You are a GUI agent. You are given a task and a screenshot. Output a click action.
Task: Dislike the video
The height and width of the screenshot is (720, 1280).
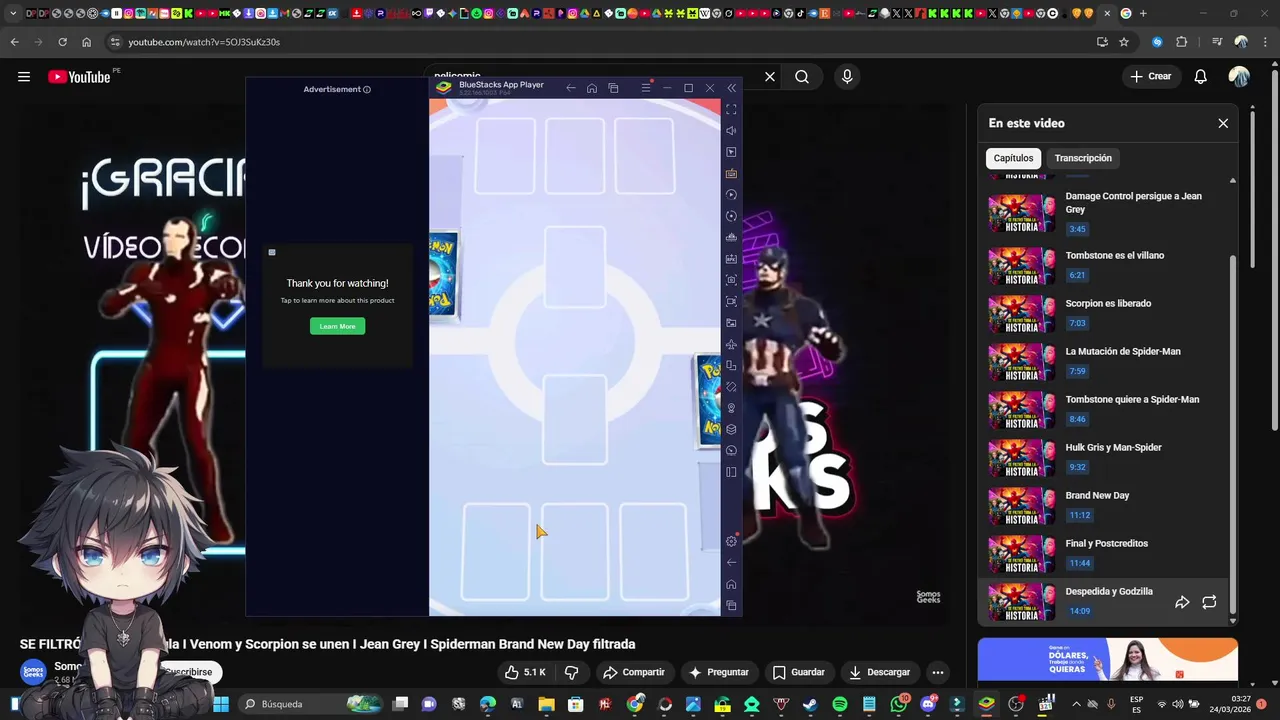coord(572,672)
